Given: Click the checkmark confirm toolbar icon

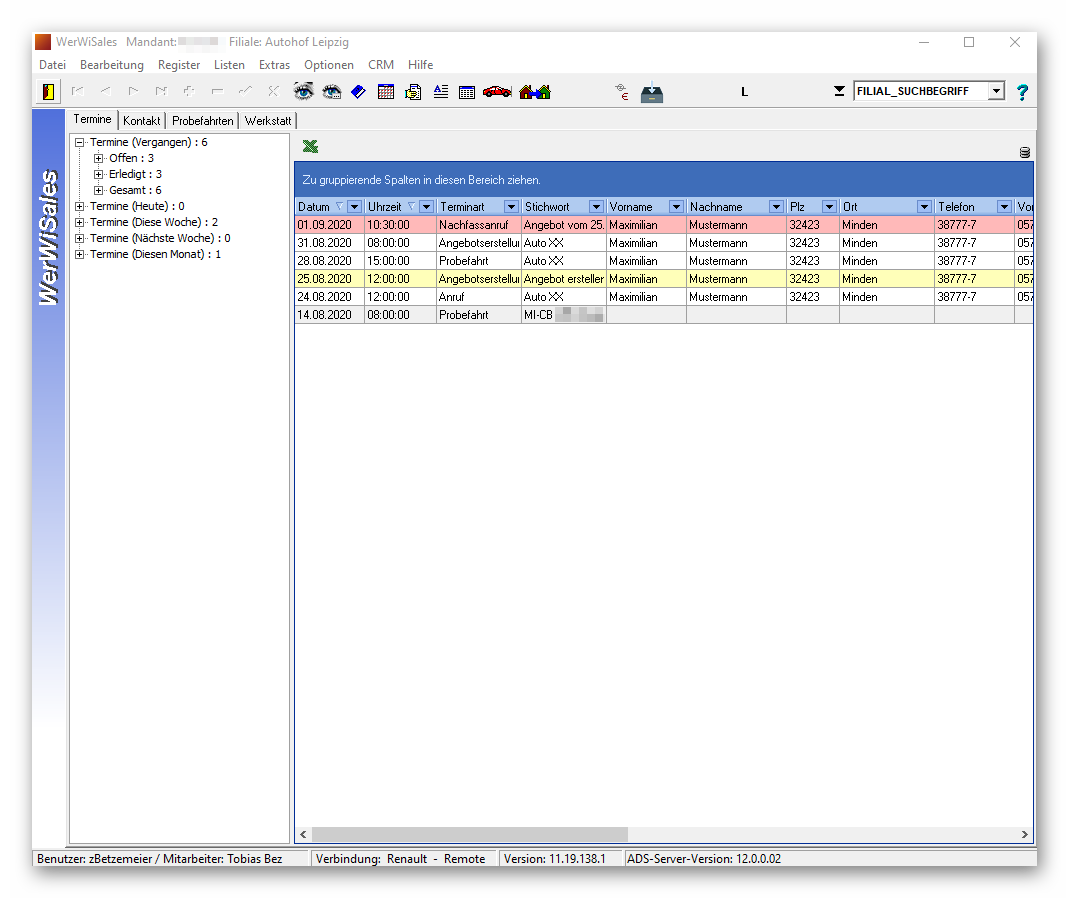Looking at the screenshot, I should click(x=245, y=91).
